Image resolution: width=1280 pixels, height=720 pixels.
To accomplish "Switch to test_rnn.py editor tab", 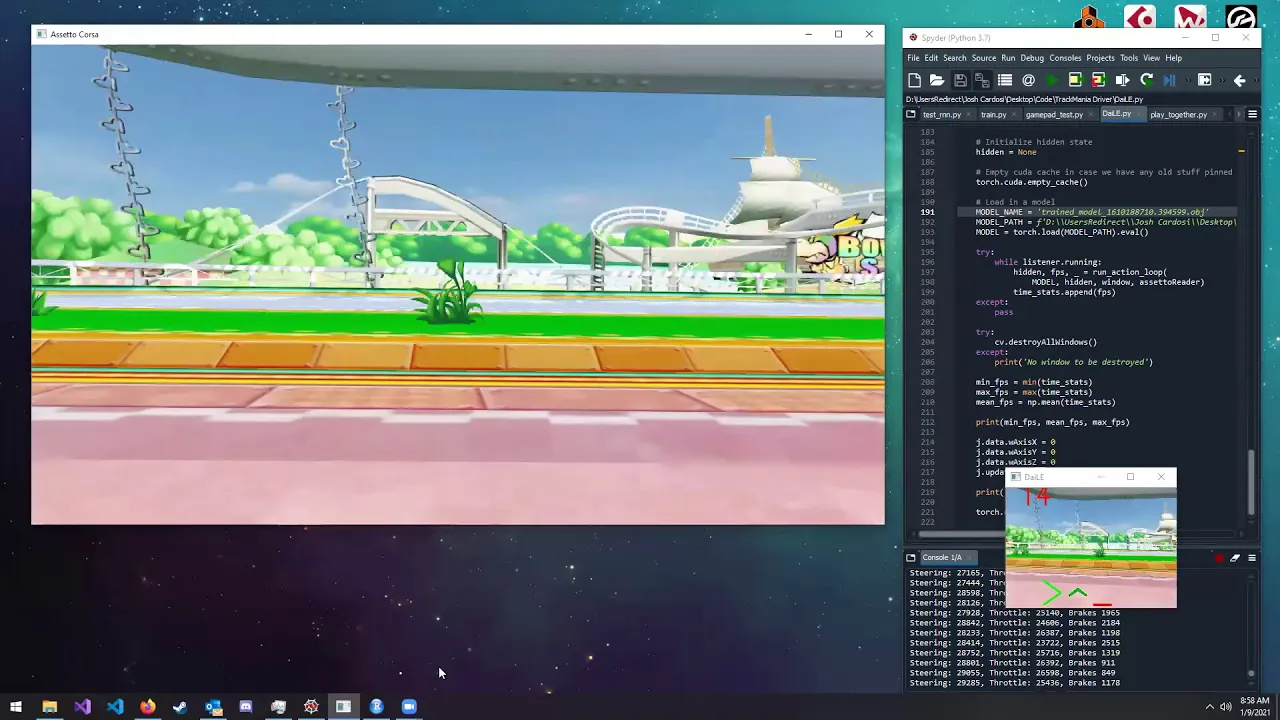I will click(941, 115).
